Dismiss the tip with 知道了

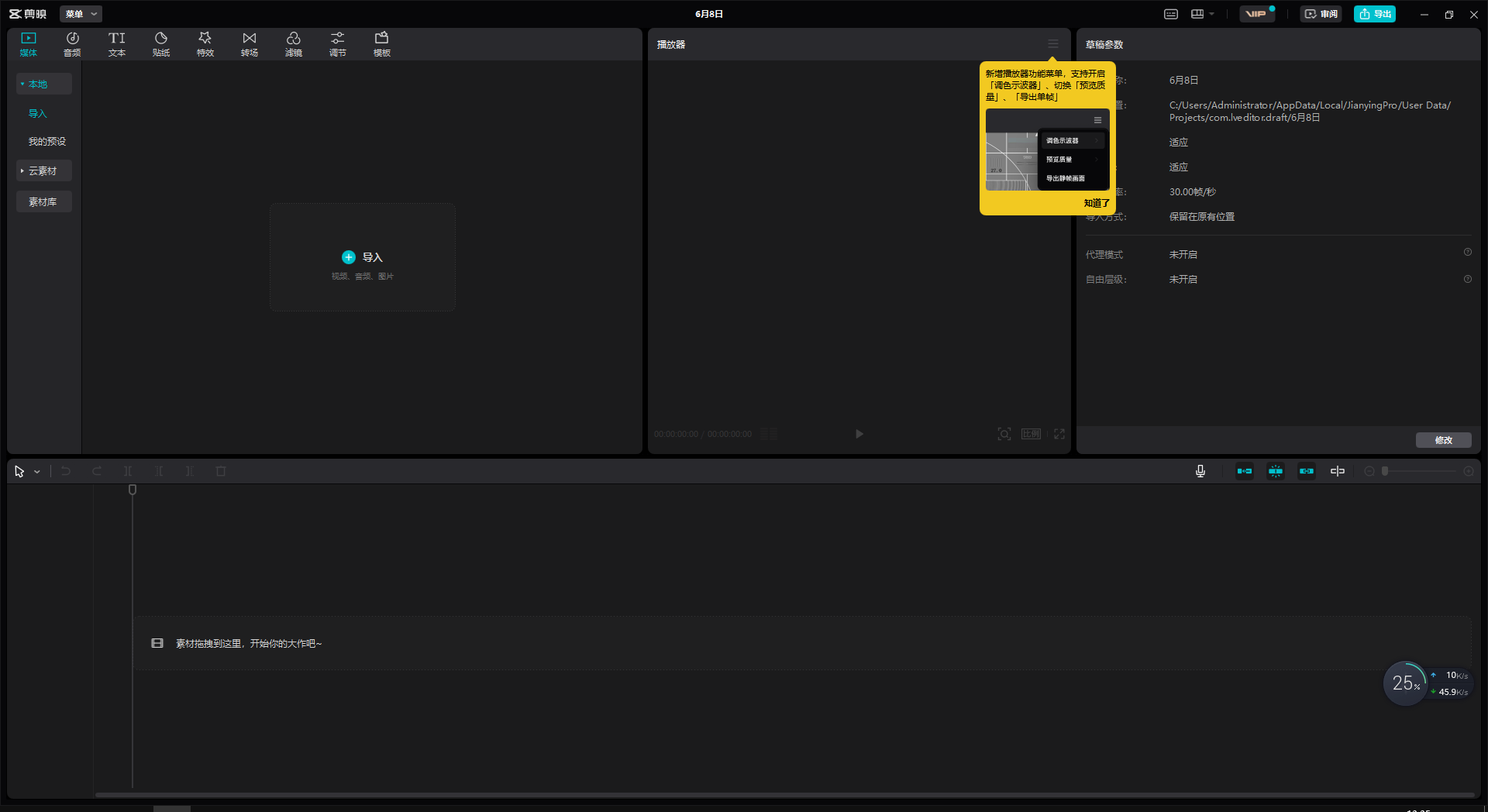(1097, 203)
